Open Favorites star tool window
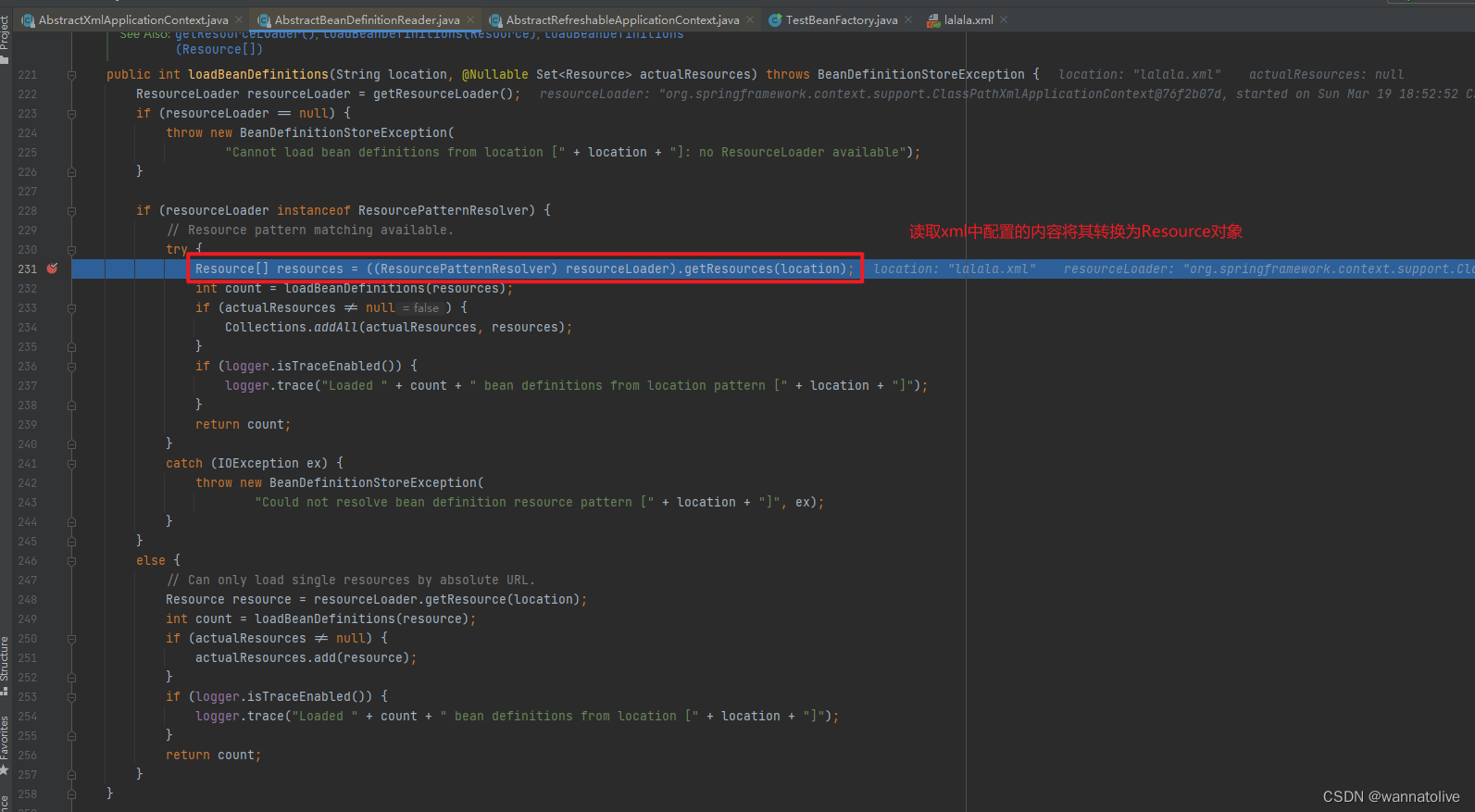Viewport: 1475px width, 812px height. click(x=5, y=769)
